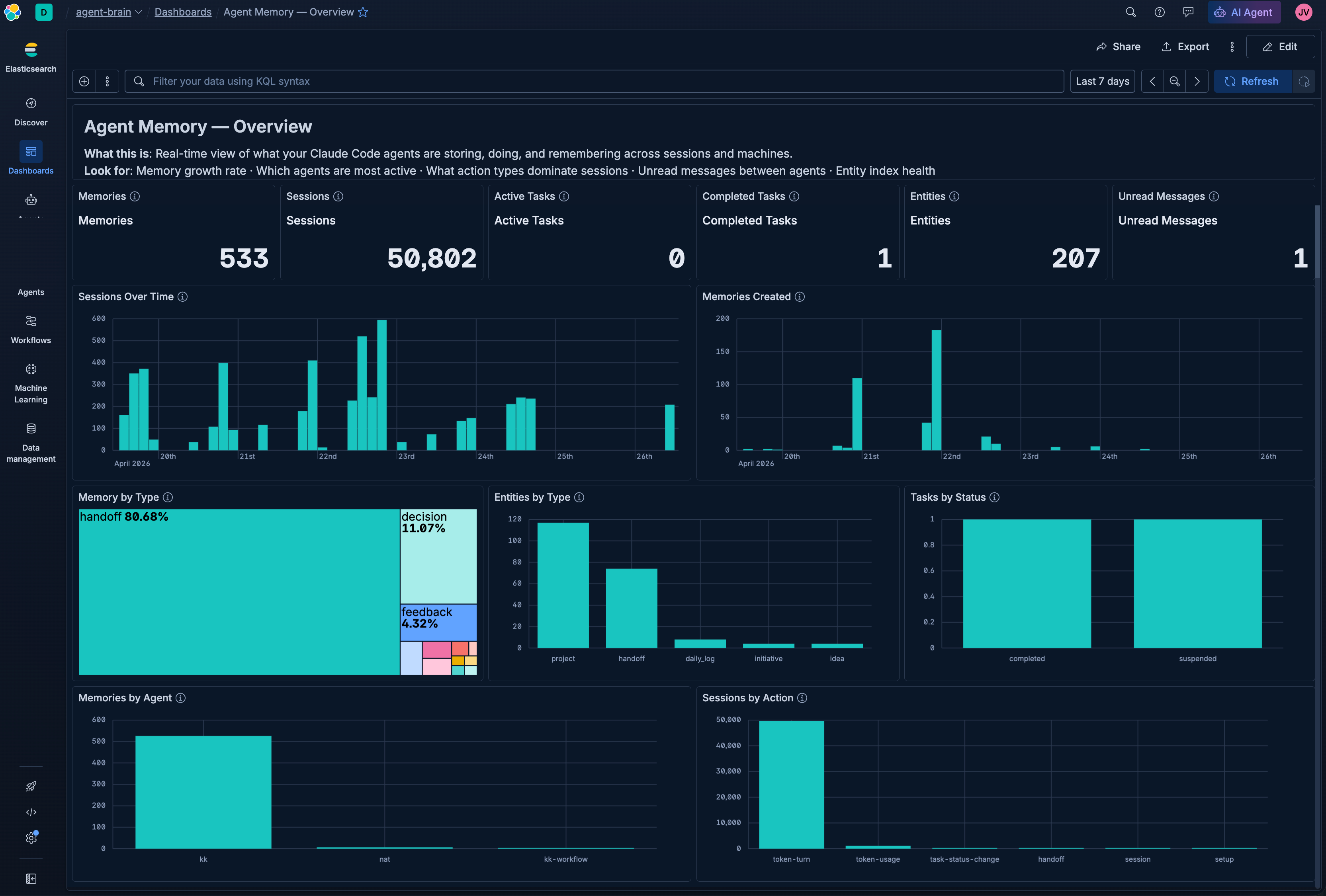Step time range forward
This screenshot has width=1326, height=896.
click(x=1197, y=81)
